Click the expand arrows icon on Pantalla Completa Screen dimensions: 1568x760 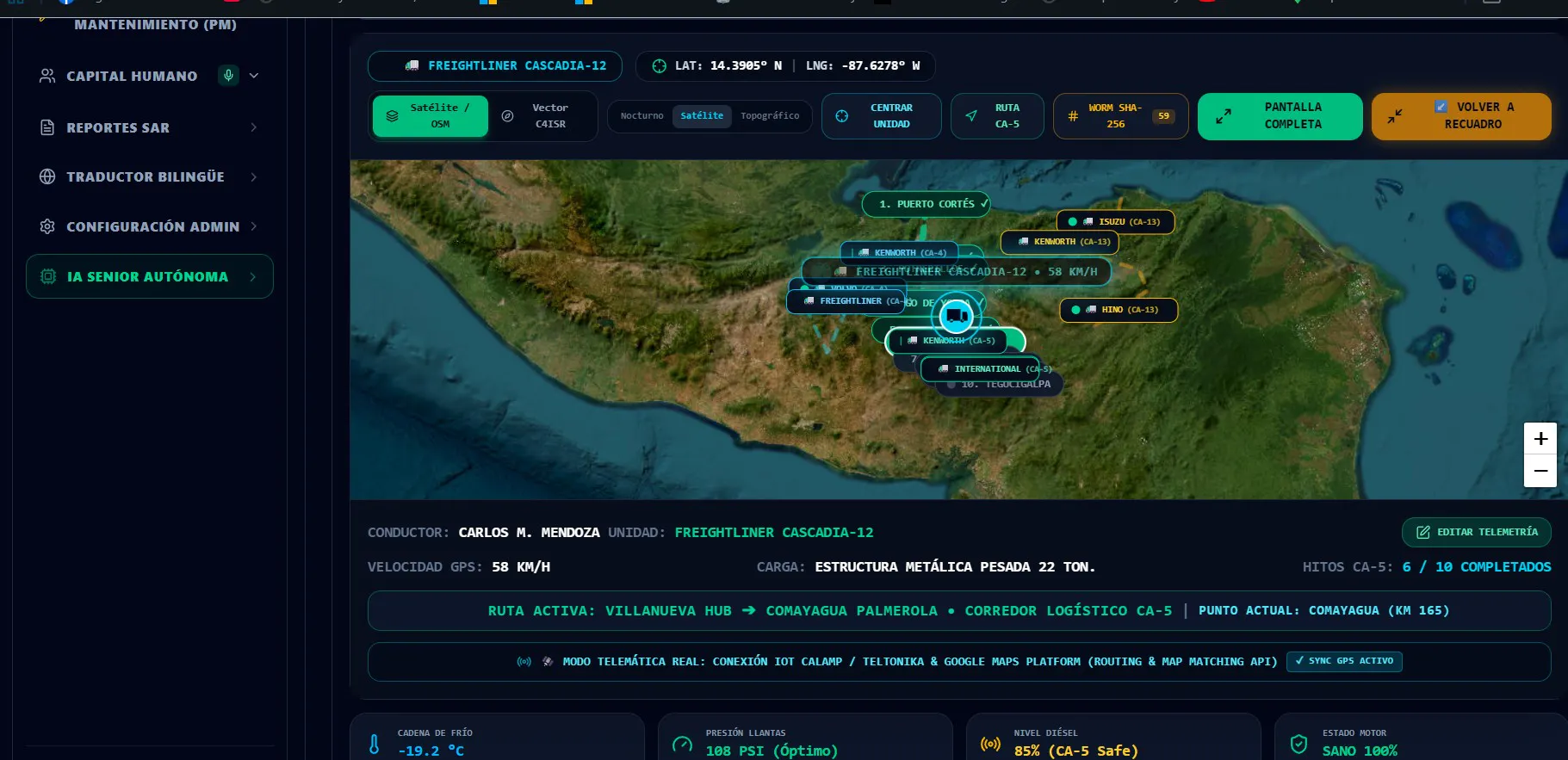click(1224, 116)
